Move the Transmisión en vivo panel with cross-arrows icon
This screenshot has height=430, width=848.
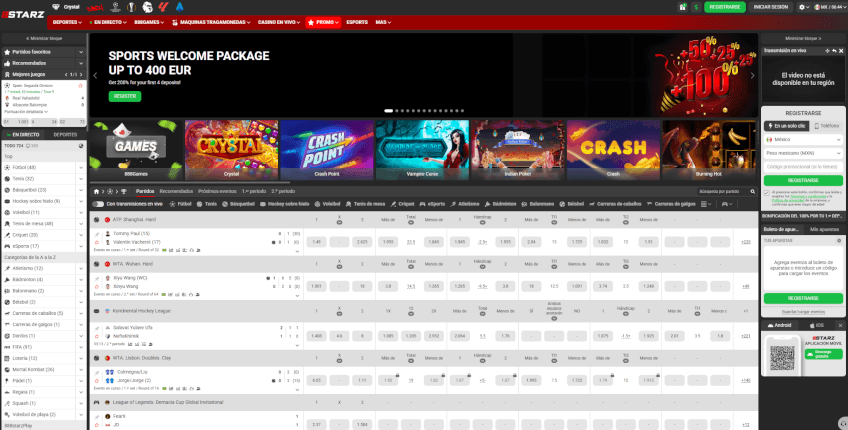point(827,51)
